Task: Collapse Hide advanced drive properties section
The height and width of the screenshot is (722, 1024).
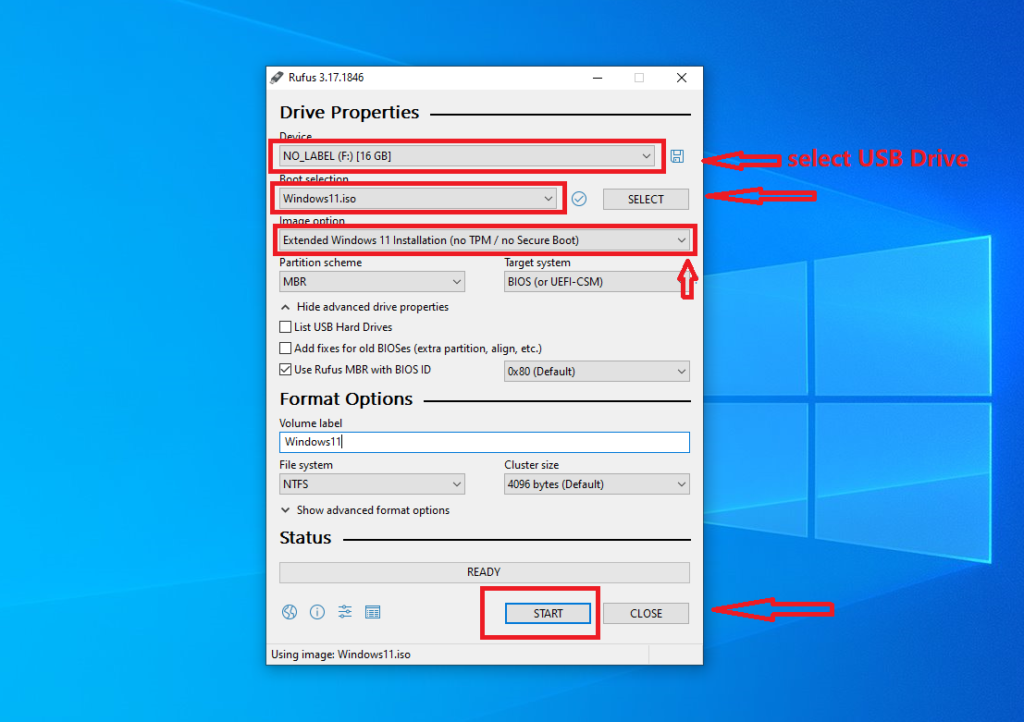Action: pyautogui.click(x=365, y=307)
